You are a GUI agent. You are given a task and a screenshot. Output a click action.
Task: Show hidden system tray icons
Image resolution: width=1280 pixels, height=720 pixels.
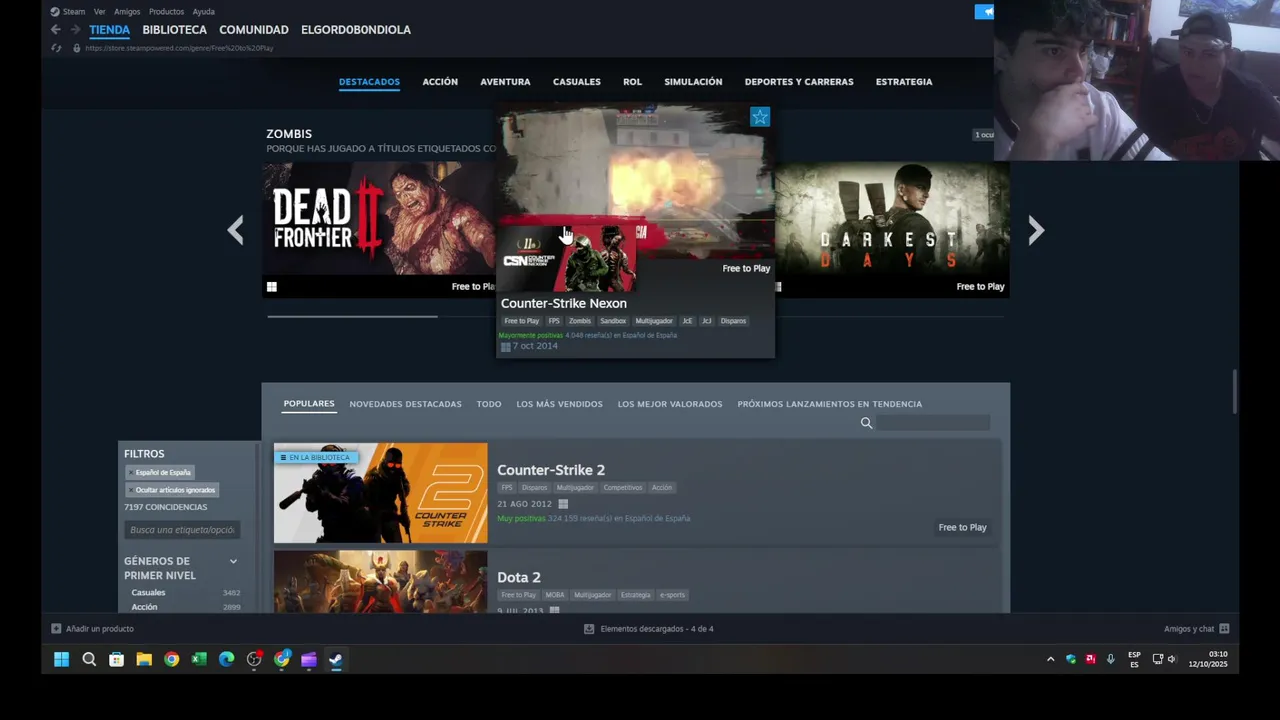tap(1050, 659)
